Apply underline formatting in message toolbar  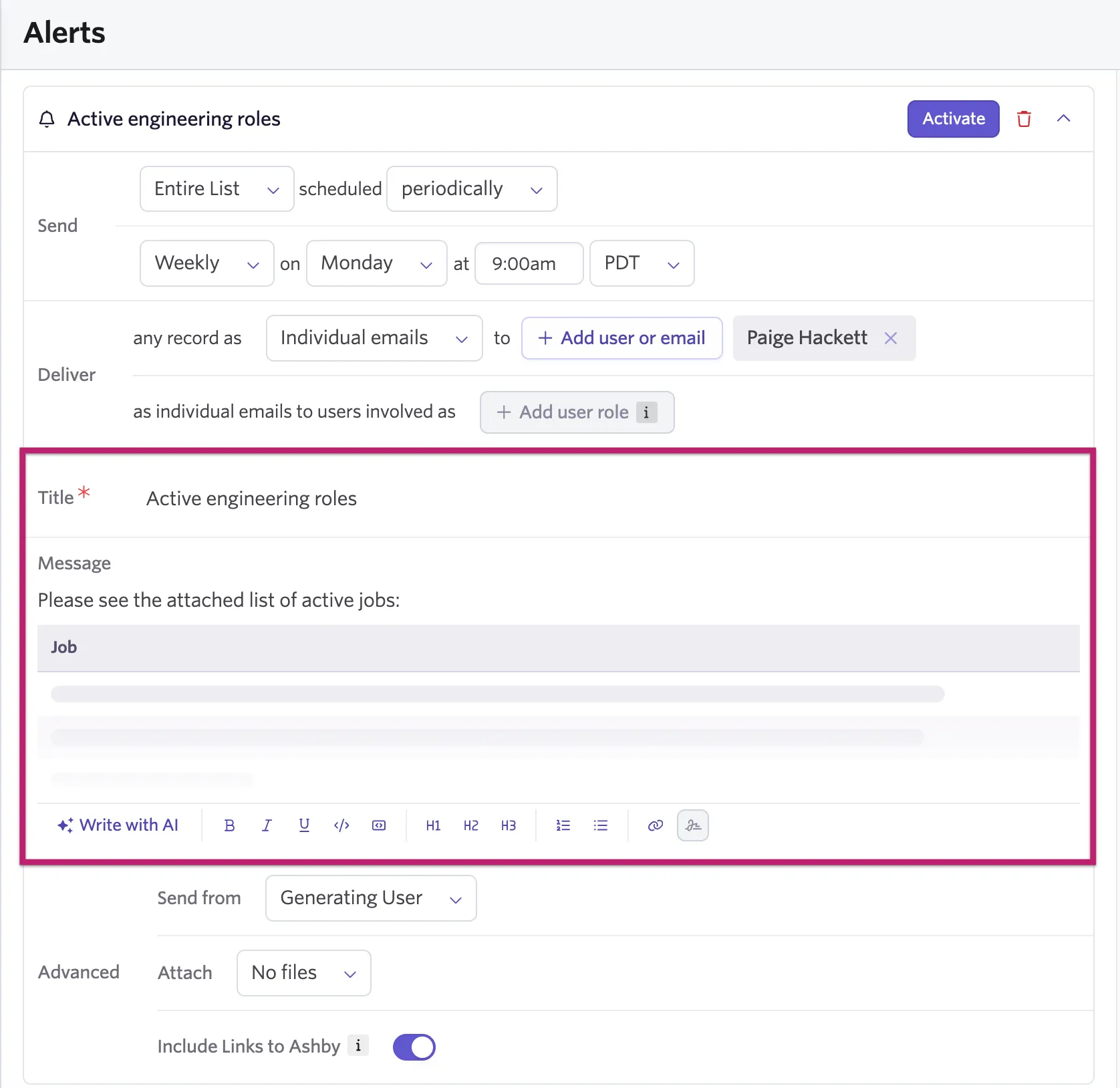click(x=304, y=825)
